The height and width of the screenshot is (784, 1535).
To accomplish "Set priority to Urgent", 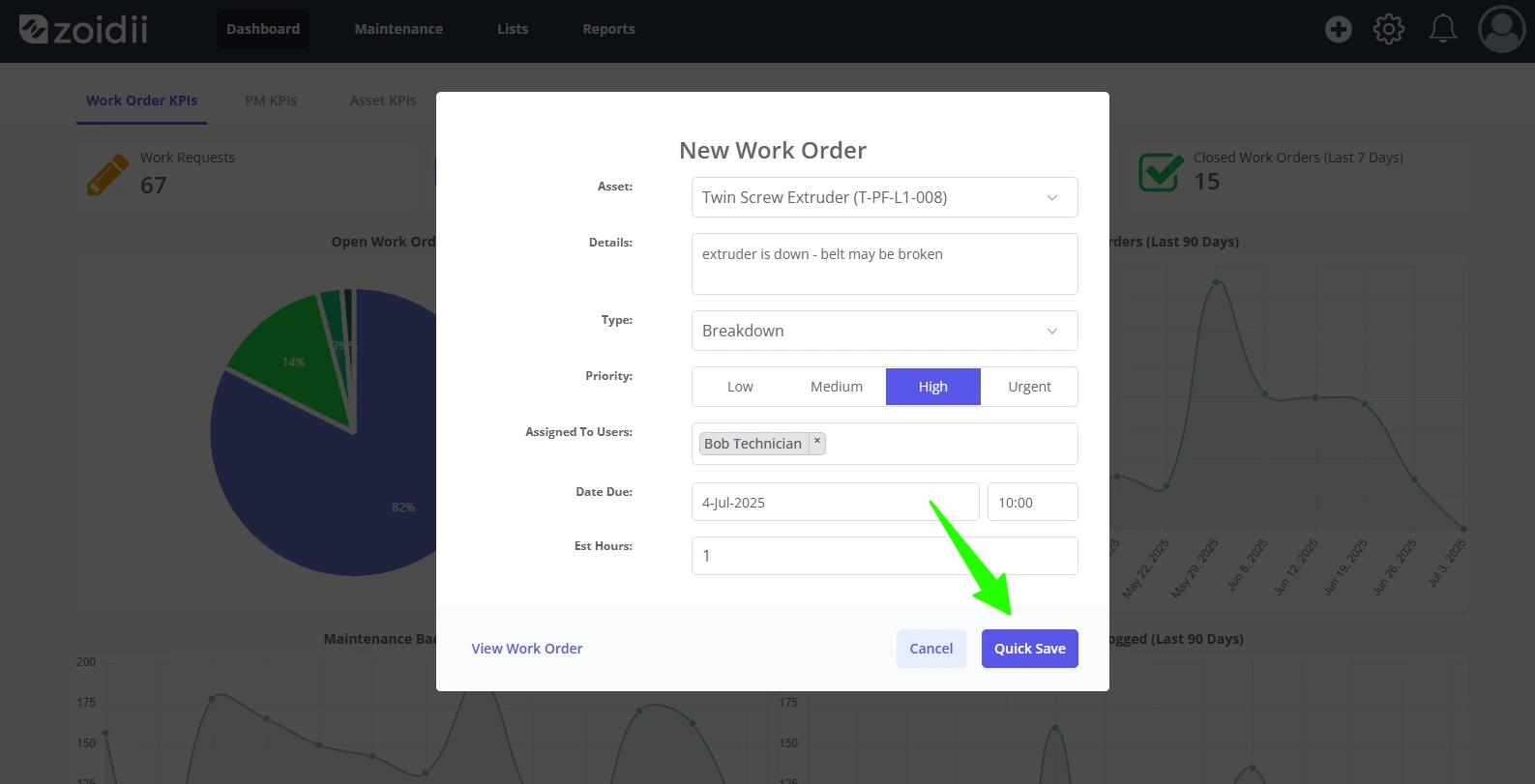I will point(1029,387).
